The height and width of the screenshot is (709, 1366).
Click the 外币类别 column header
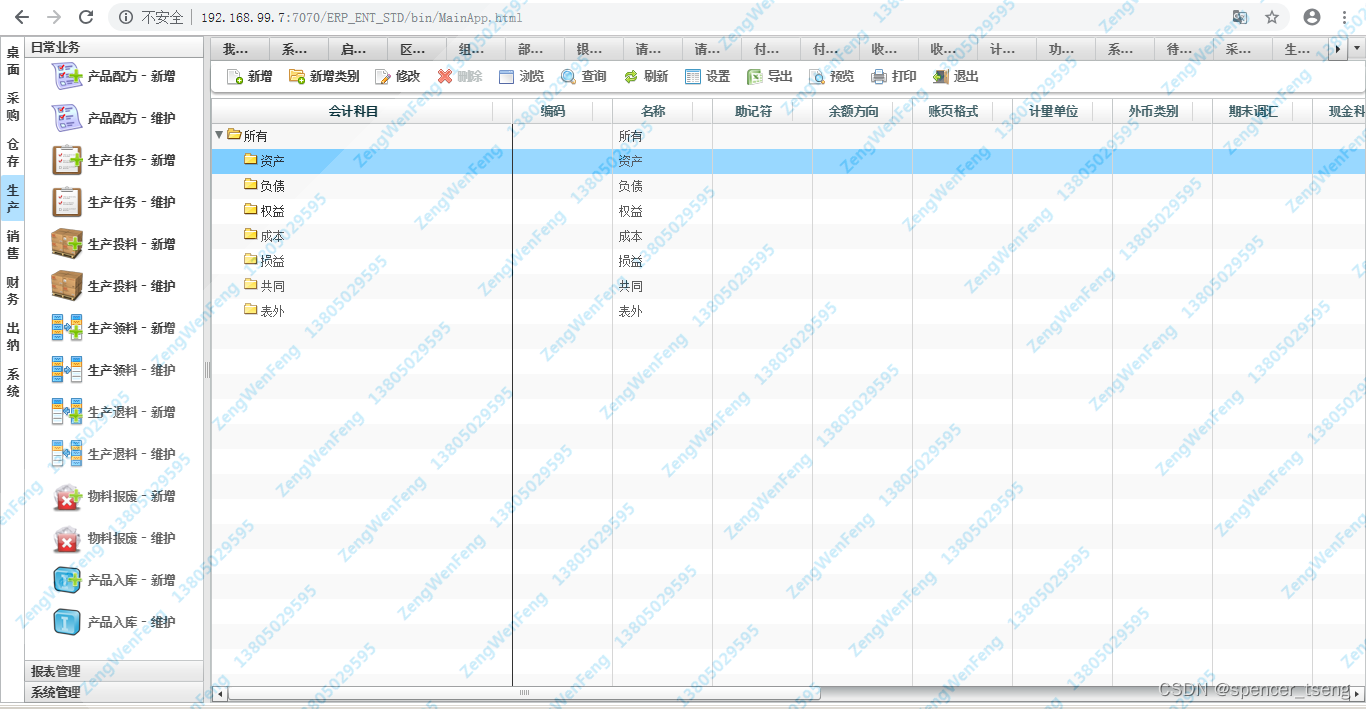(x=1162, y=111)
